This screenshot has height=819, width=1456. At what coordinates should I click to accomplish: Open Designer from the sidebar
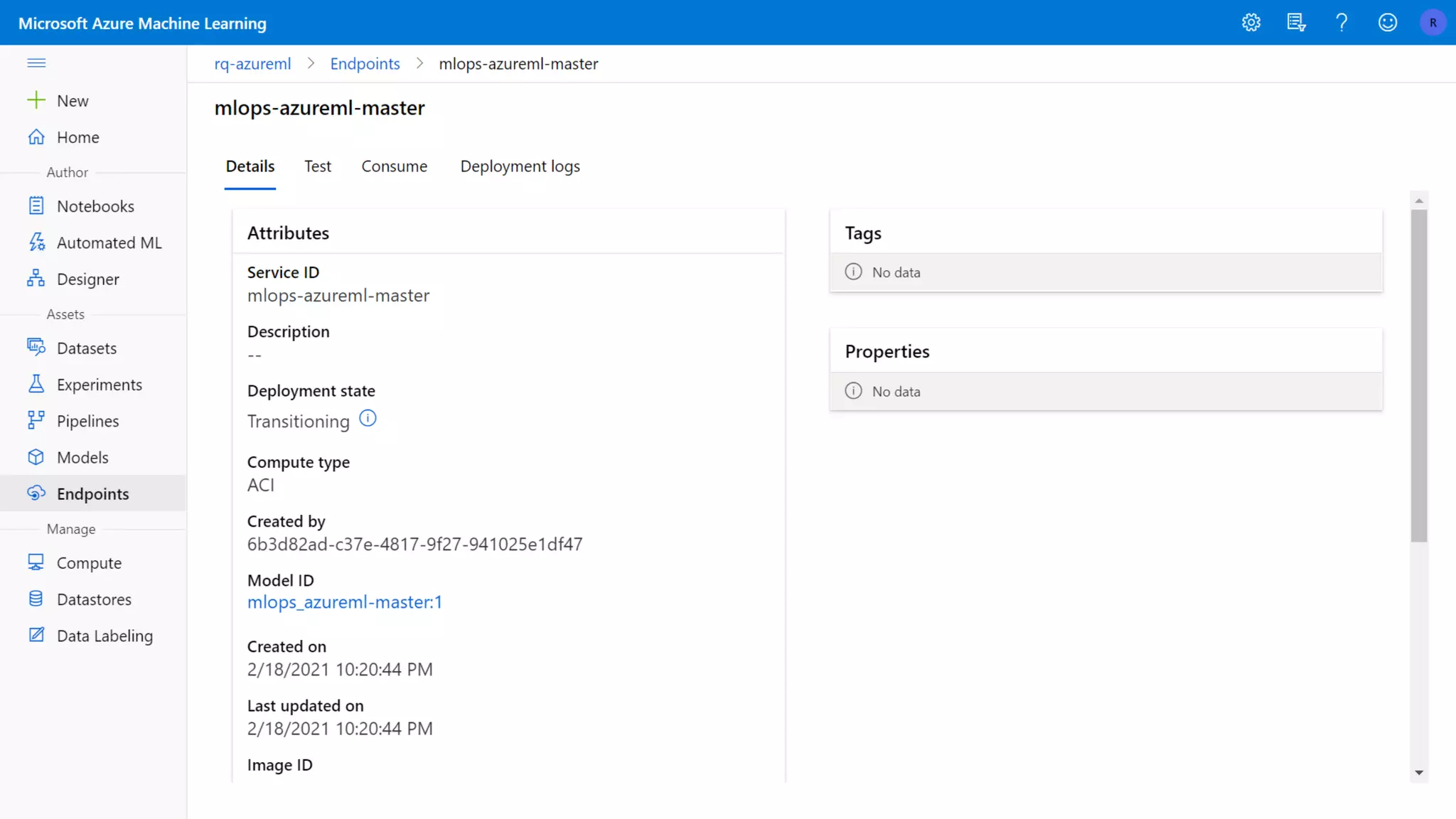point(87,279)
